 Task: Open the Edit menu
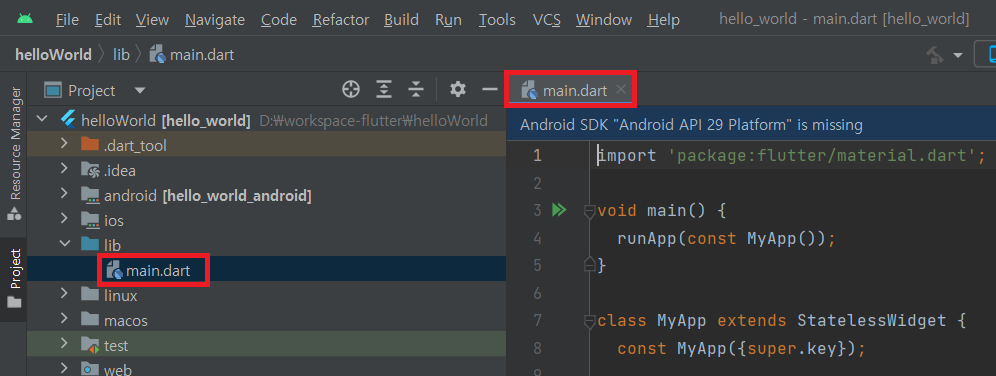[107, 20]
